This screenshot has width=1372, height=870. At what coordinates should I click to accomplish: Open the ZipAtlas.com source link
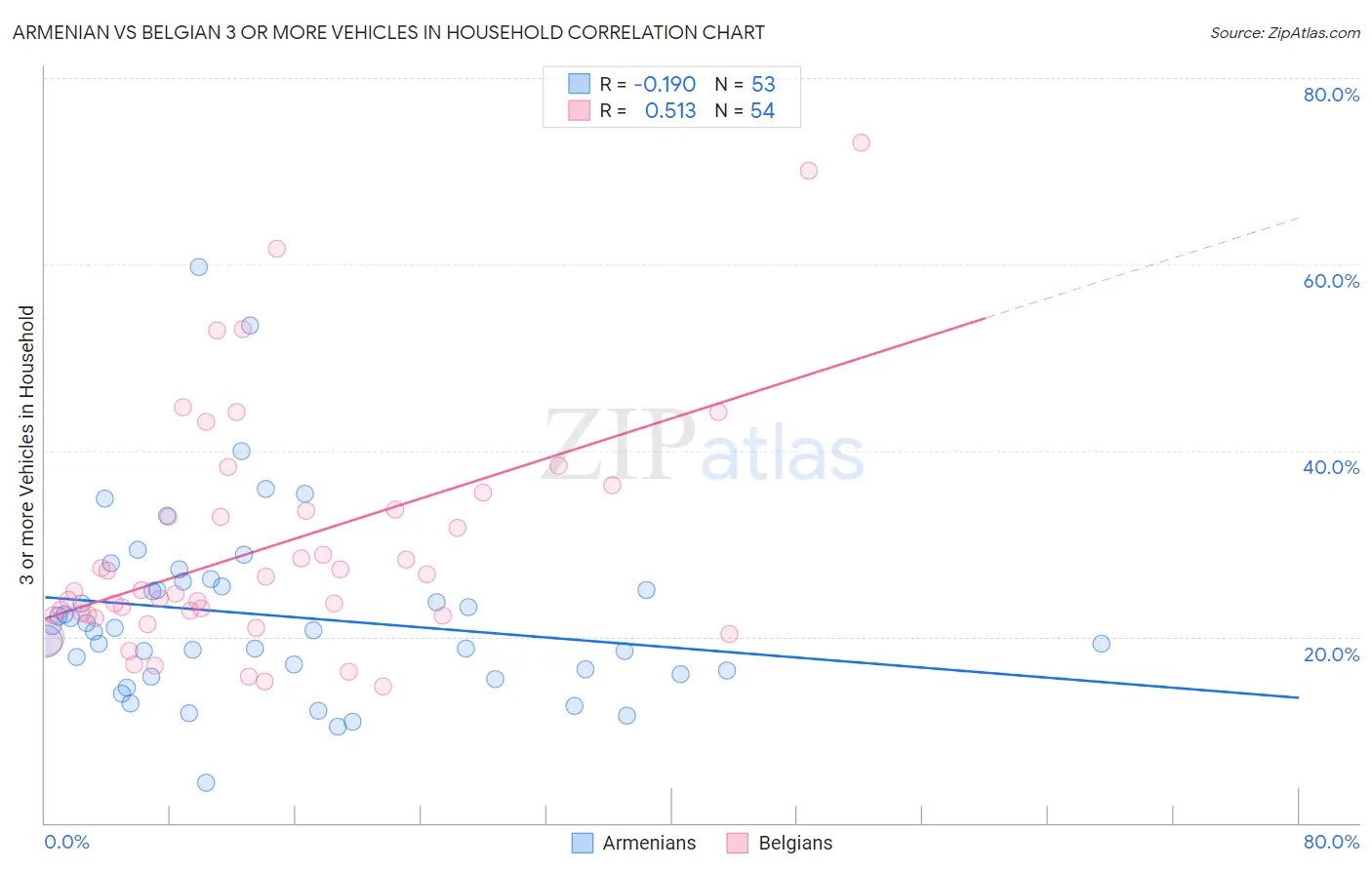click(x=1285, y=32)
